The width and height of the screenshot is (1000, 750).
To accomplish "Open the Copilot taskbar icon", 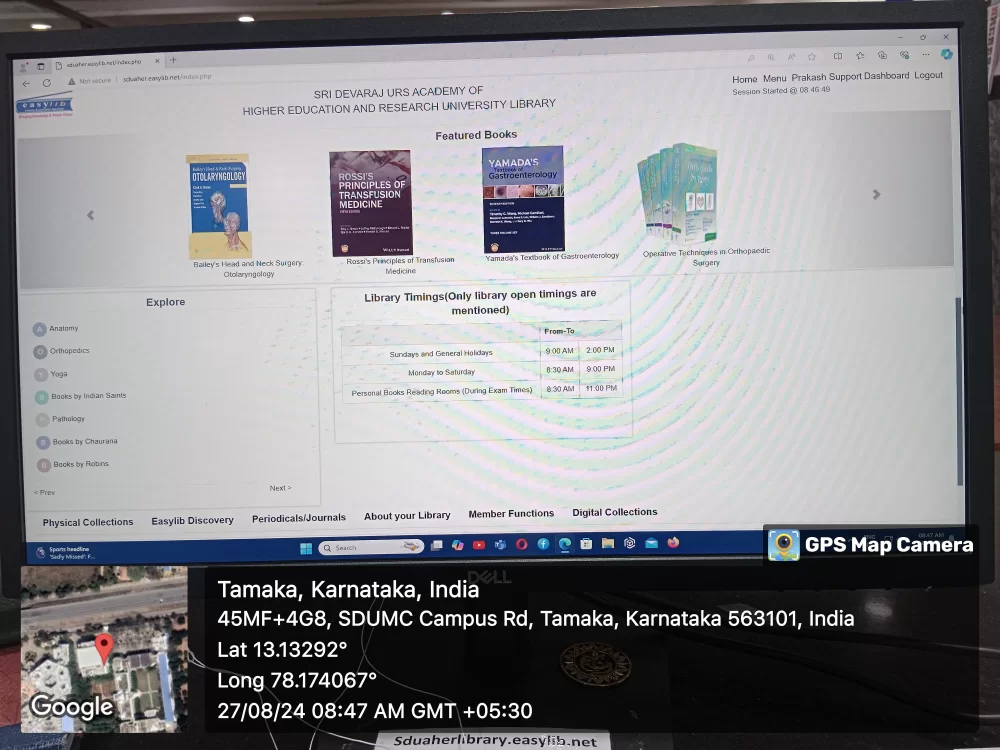I will click(x=458, y=545).
